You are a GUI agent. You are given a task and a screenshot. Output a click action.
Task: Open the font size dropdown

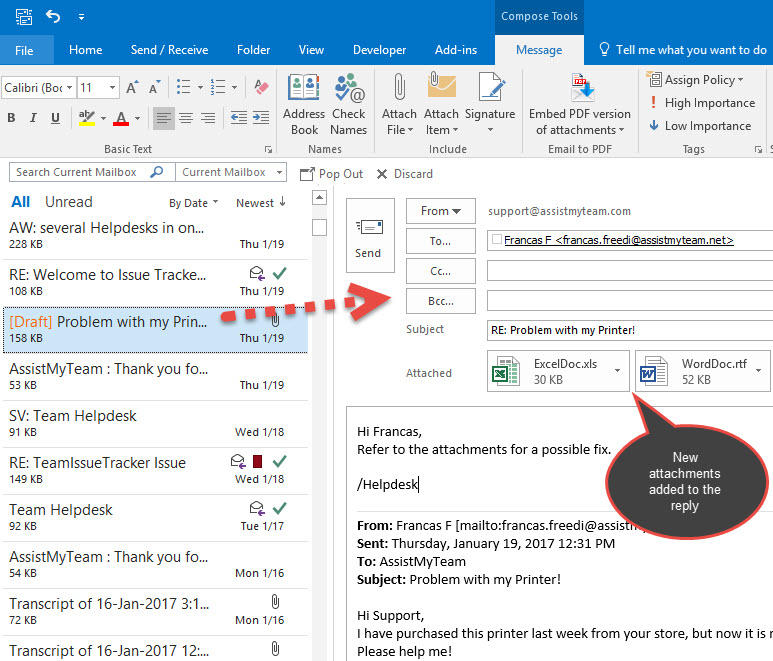[112, 88]
